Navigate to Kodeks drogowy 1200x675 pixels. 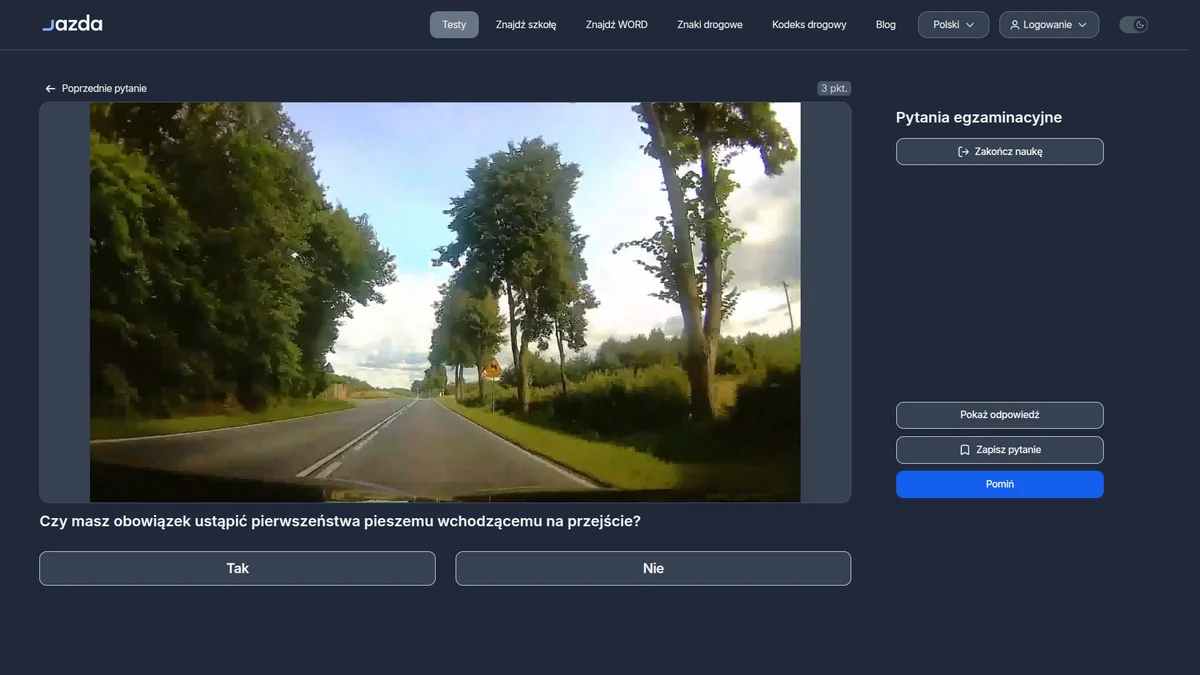[x=809, y=25]
